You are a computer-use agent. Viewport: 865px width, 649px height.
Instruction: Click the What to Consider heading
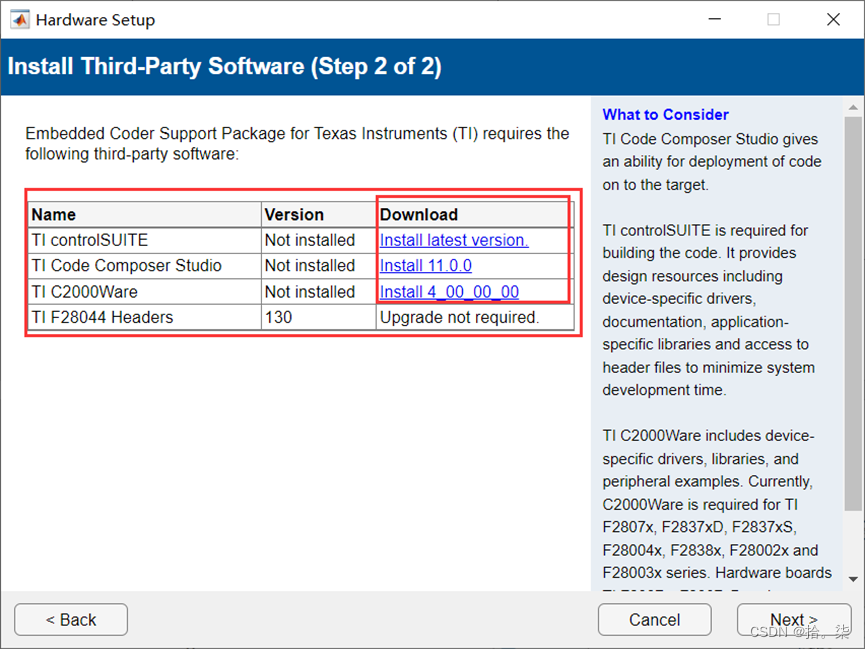coord(665,114)
